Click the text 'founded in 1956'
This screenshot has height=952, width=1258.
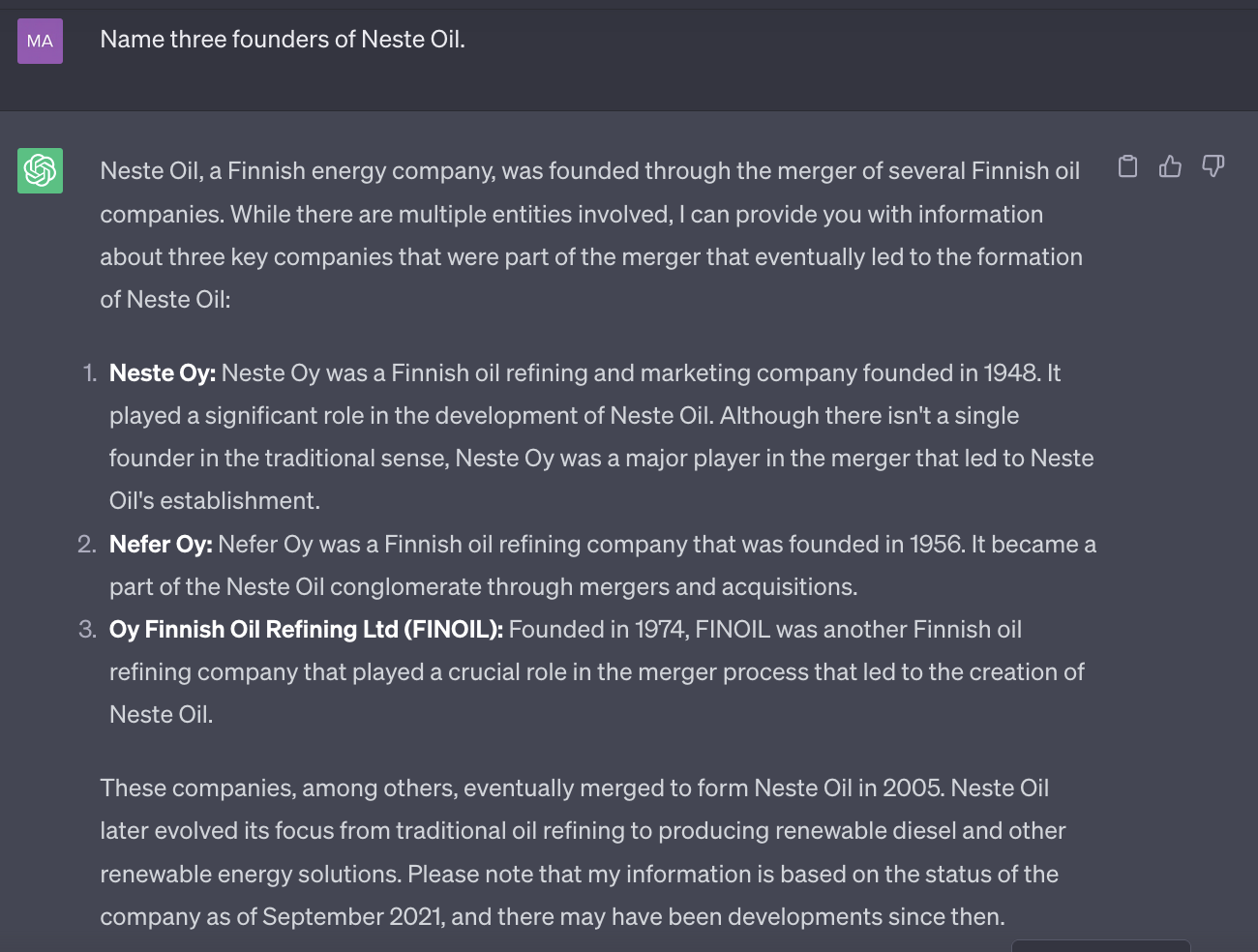[876, 545]
